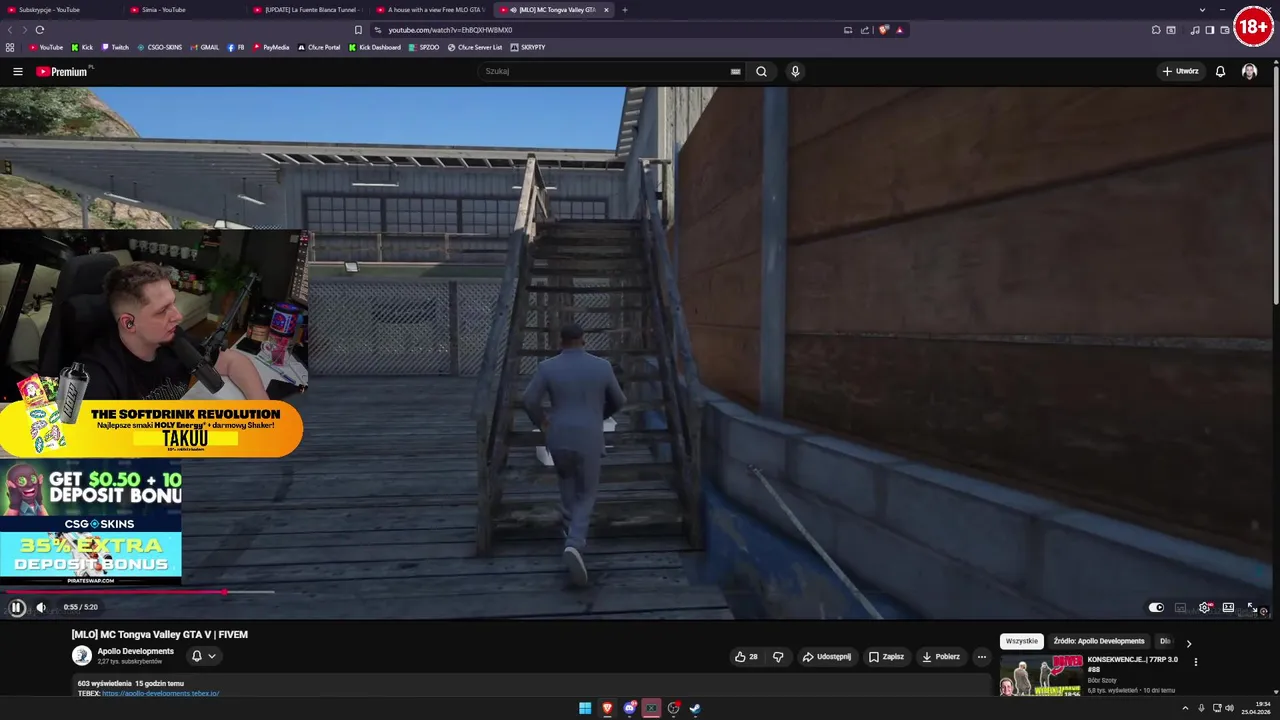Open YouTube notifications bell in header
Viewport: 1280px width, 720px height.
pyautogui.click(x=1220, y=71)
